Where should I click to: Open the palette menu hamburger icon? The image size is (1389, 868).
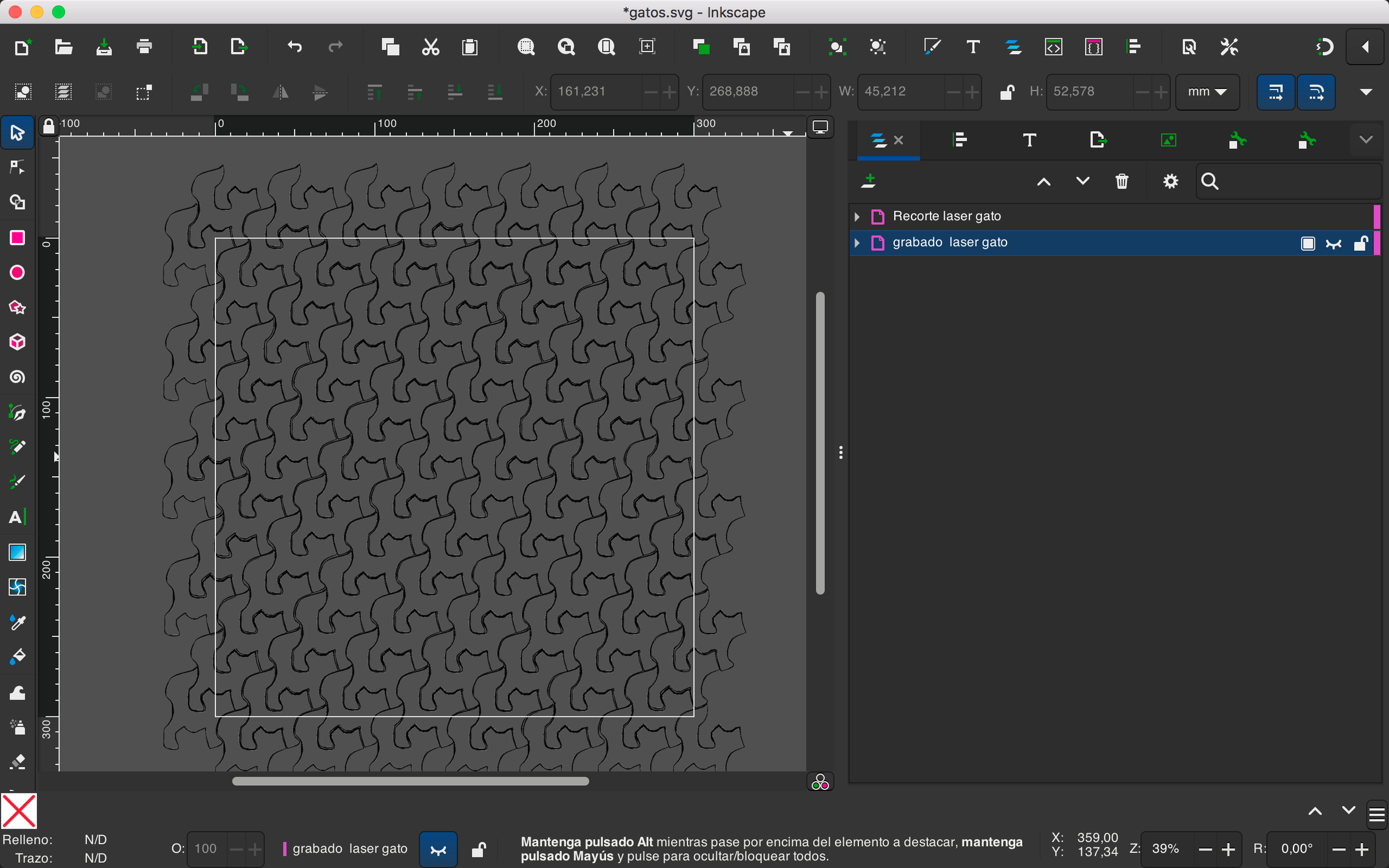[1377, 815]
